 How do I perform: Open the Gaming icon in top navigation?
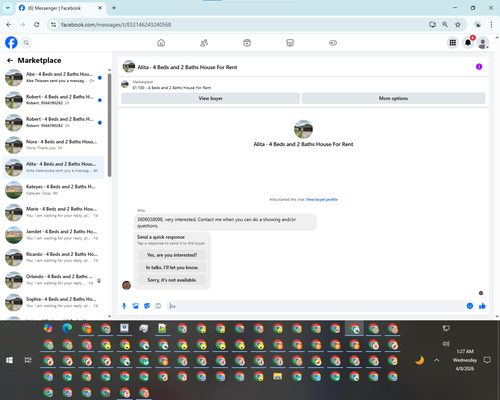[x=333, y=43]
